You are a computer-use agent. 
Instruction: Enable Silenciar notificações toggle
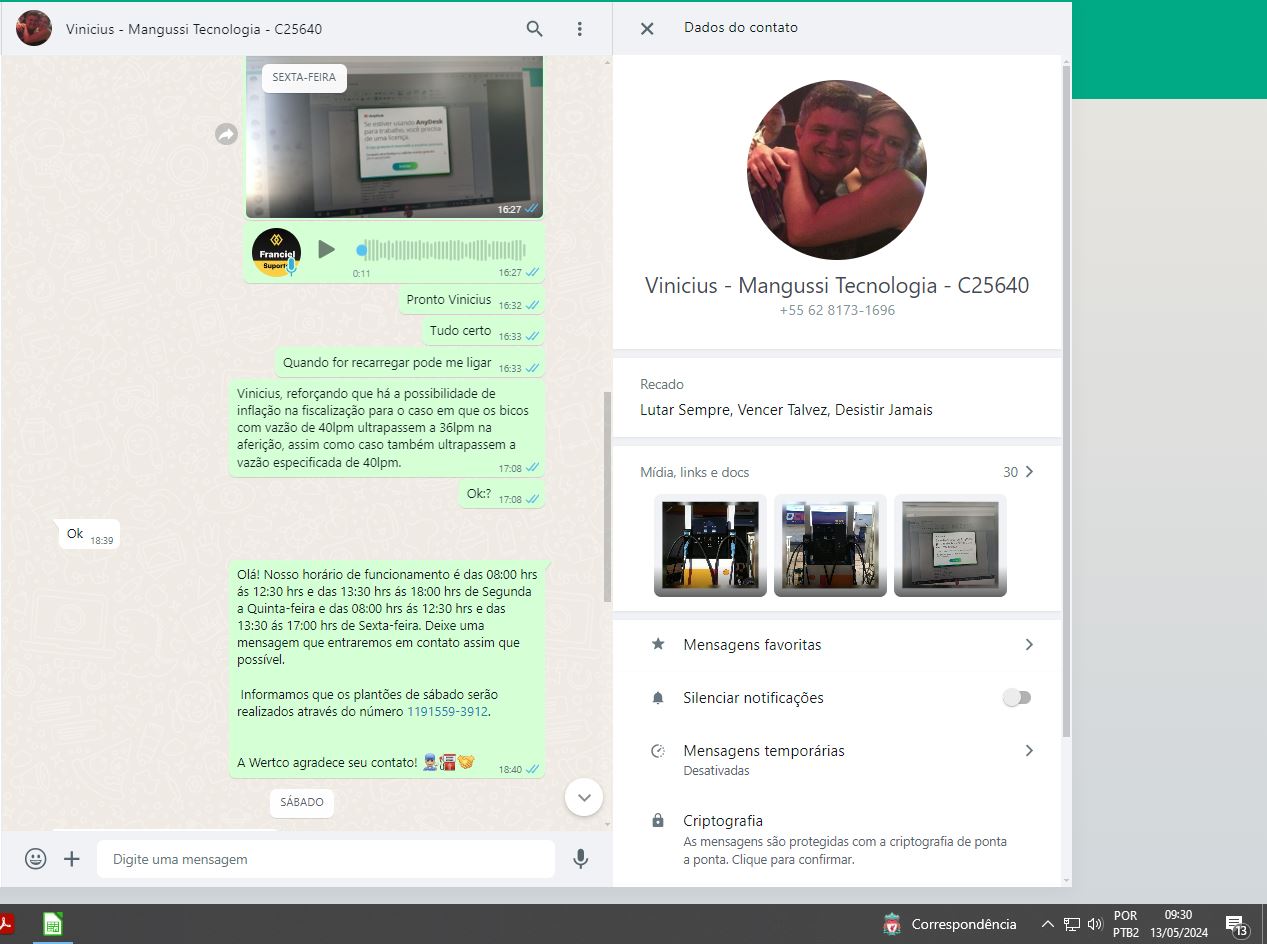(1016, 698)
